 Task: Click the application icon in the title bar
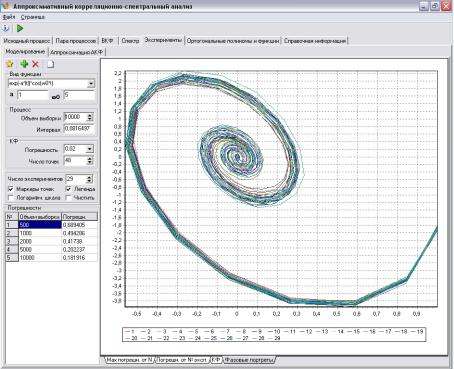point(5,6)
